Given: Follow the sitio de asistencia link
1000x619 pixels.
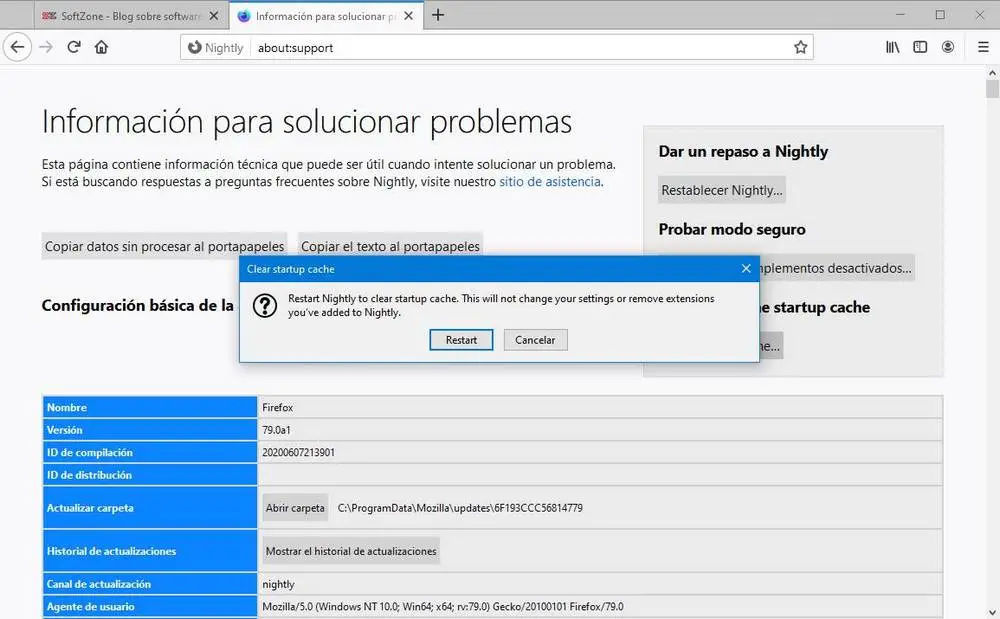Looking at the screenshot, I should pyautogui.click(x=550, y=182).
